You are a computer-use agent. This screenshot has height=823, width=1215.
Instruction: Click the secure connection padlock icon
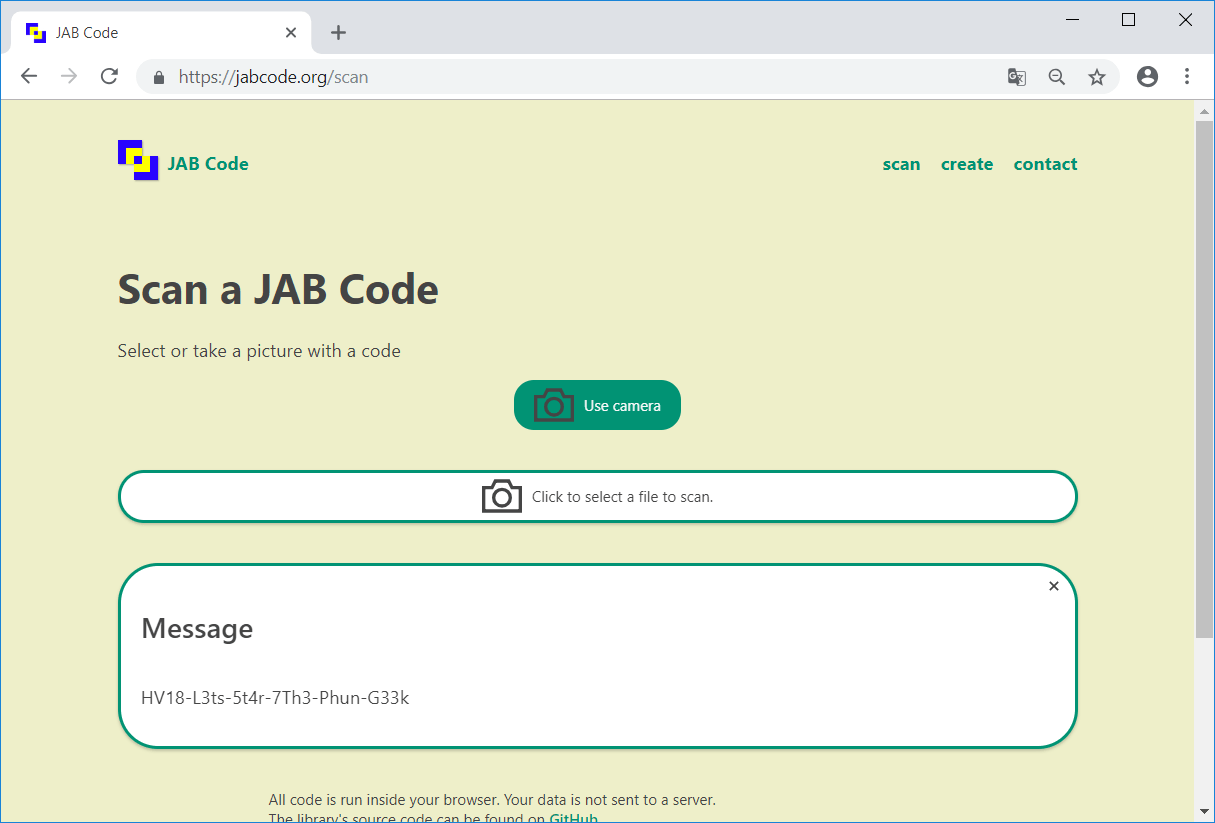pyautogui.click(x=158, y=76)
